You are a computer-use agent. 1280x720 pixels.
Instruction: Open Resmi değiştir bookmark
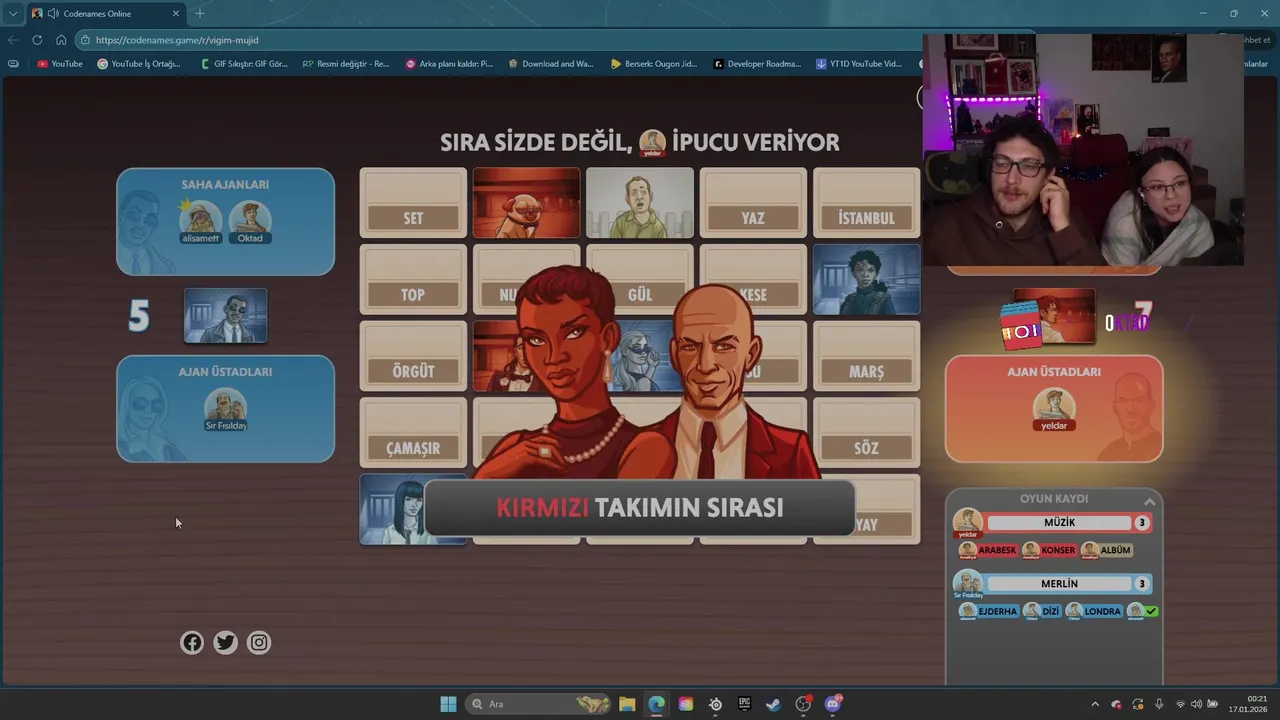point(346,64)
